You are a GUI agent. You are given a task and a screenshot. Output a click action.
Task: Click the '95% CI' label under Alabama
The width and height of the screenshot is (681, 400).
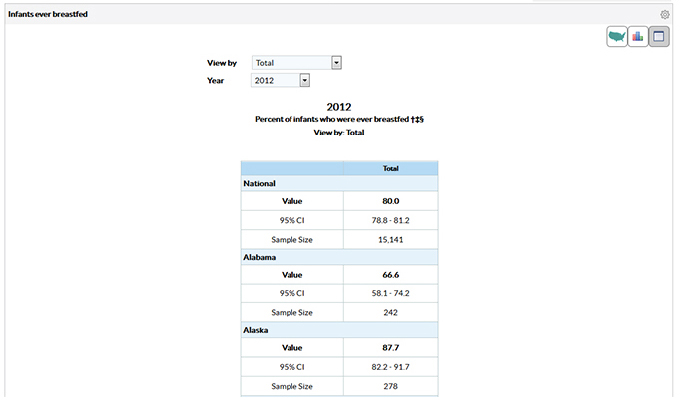pos(292,294)
